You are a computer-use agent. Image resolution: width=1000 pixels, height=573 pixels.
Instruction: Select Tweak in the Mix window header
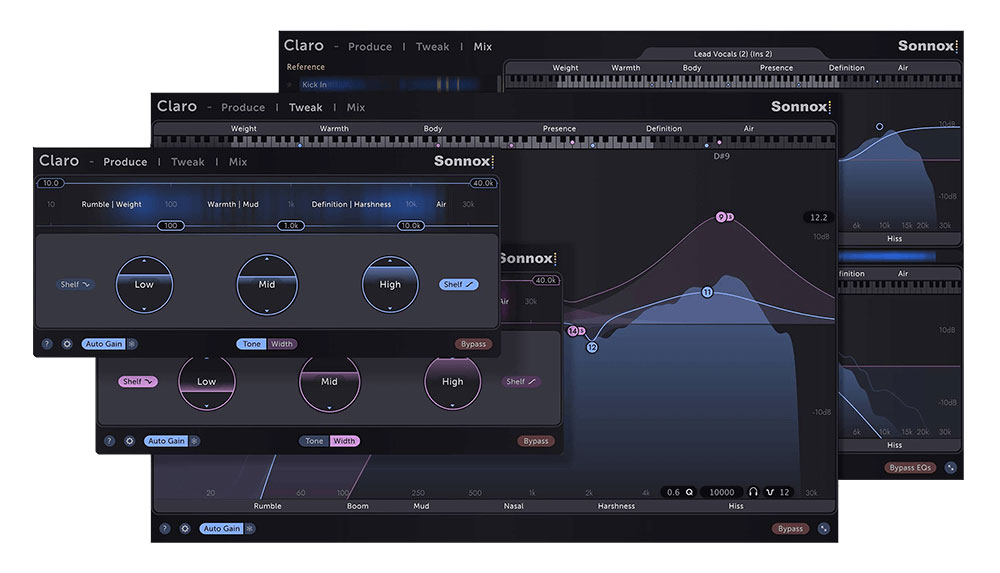coord(432,47)
